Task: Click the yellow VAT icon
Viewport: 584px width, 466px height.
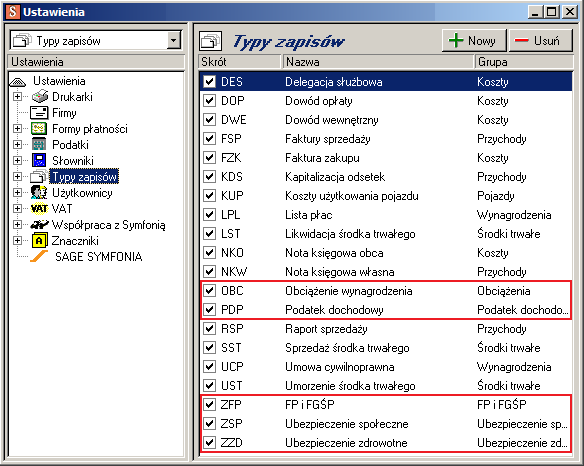Action: pyautogui.click(x=39, y=209)
